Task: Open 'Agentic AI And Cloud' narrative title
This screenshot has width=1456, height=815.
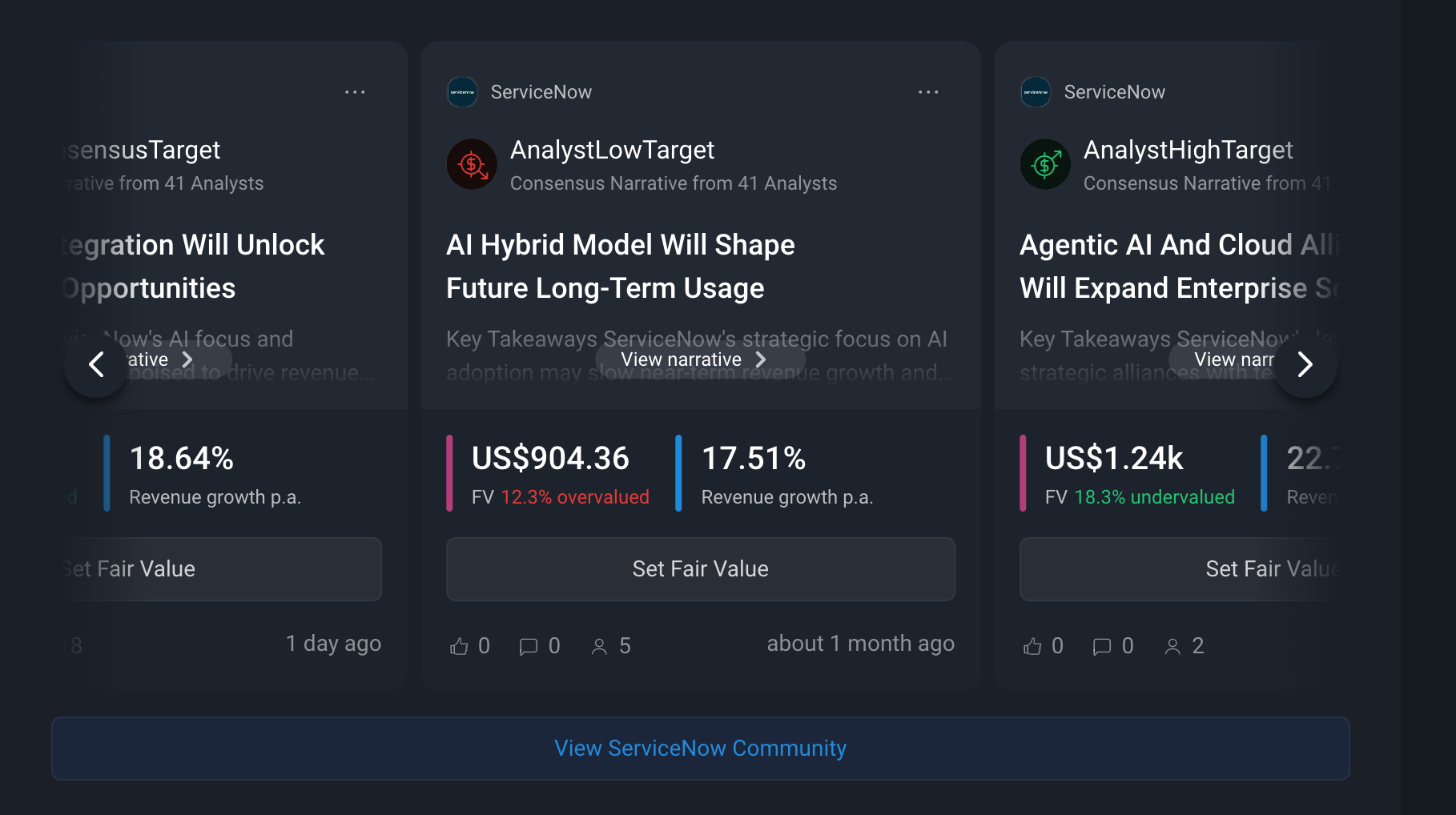Action: click(x=1179, y=267)
